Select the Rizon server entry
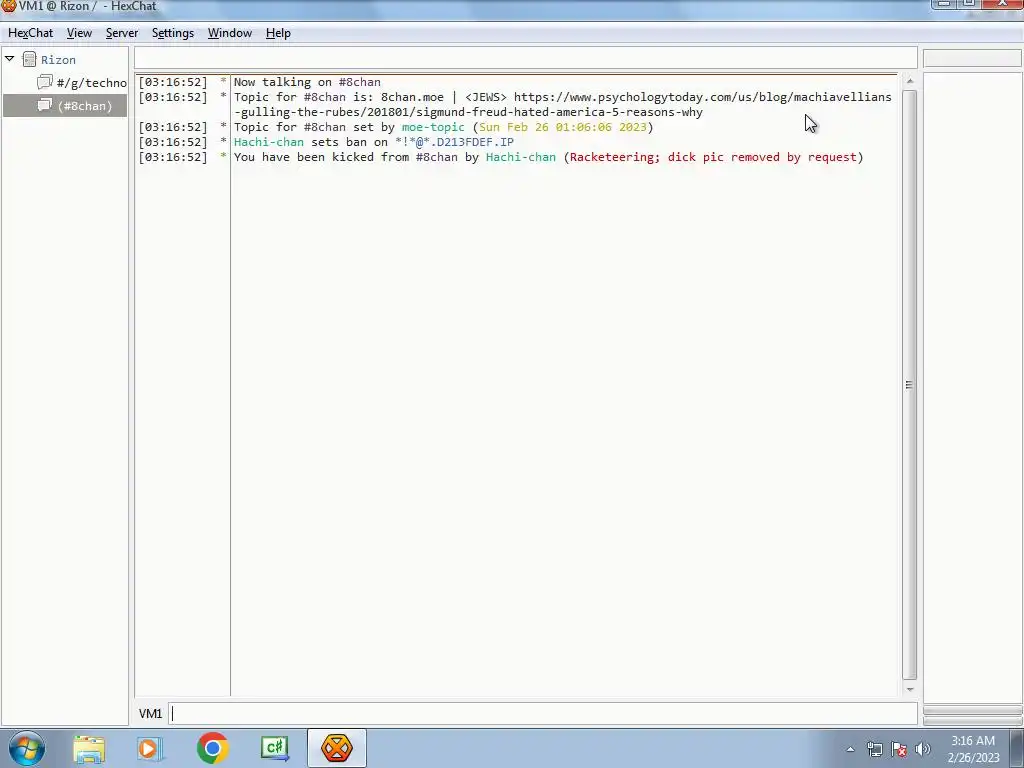Image resolution: width=1024 pixels, height=768 pixels. (x=58, y=59)
